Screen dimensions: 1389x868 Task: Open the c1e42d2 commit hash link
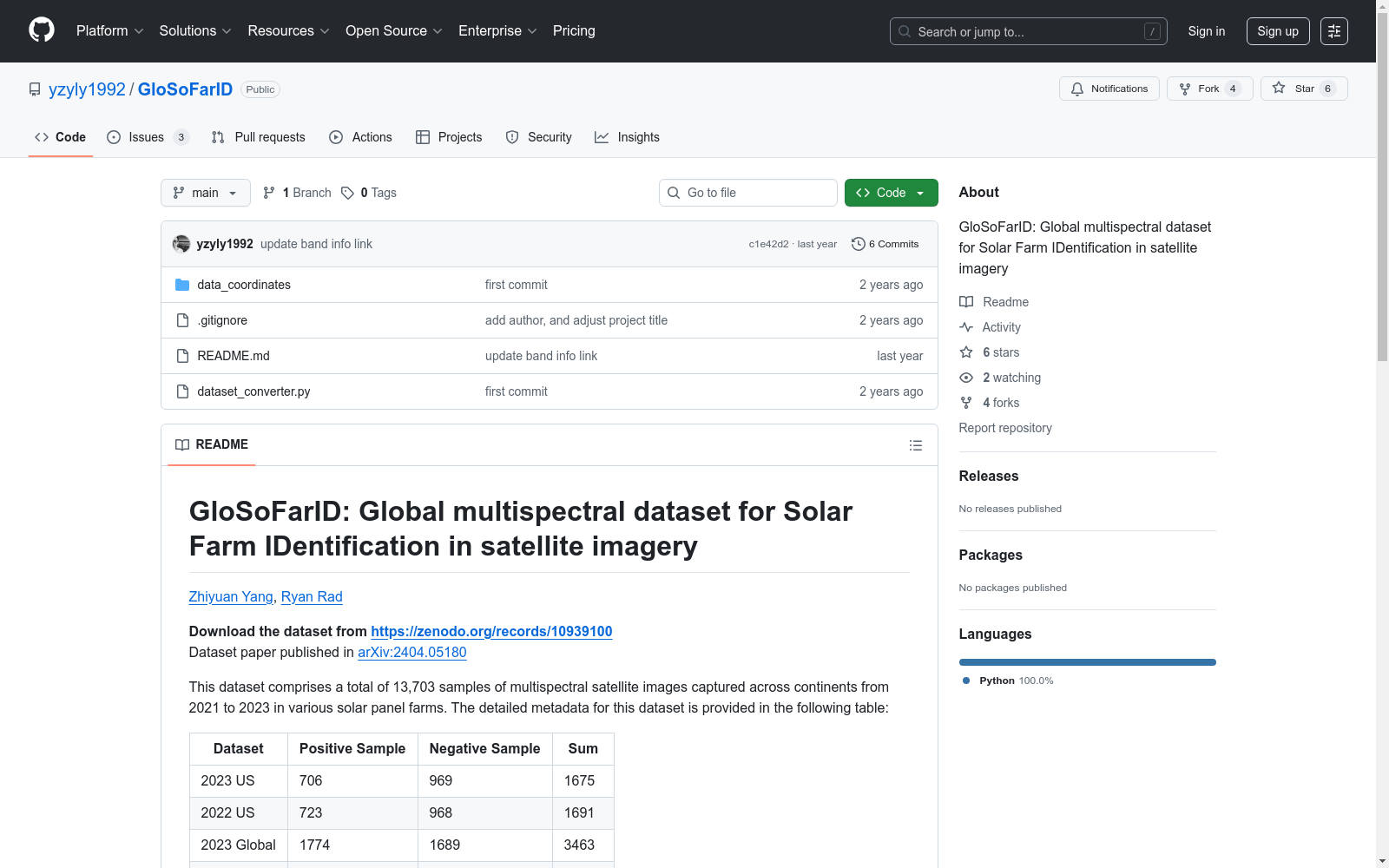click(768, 244)
